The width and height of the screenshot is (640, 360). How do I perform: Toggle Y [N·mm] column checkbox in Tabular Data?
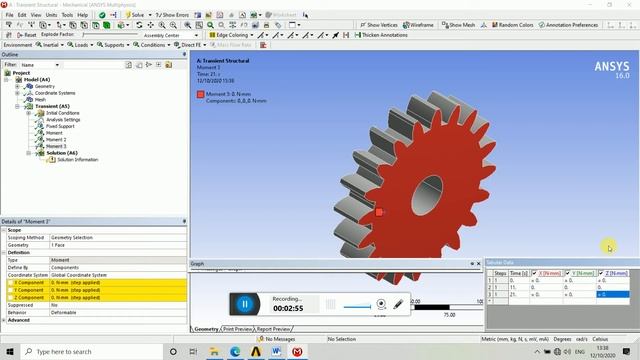(x=567, y=273)
